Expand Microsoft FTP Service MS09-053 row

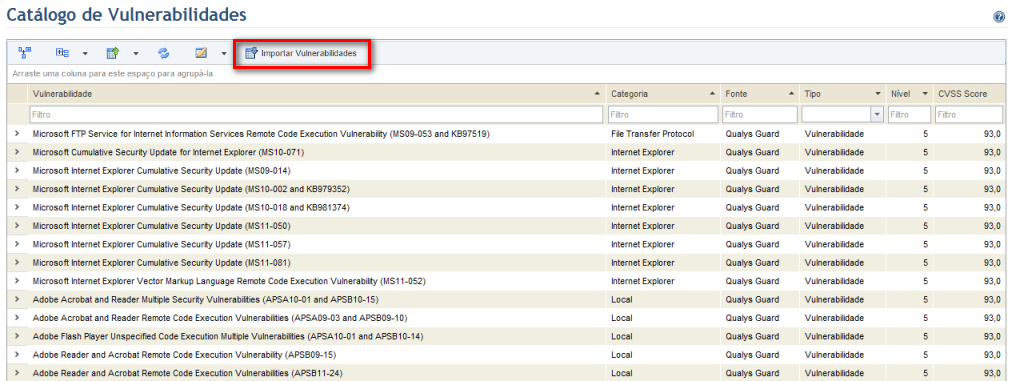point(17,133)
